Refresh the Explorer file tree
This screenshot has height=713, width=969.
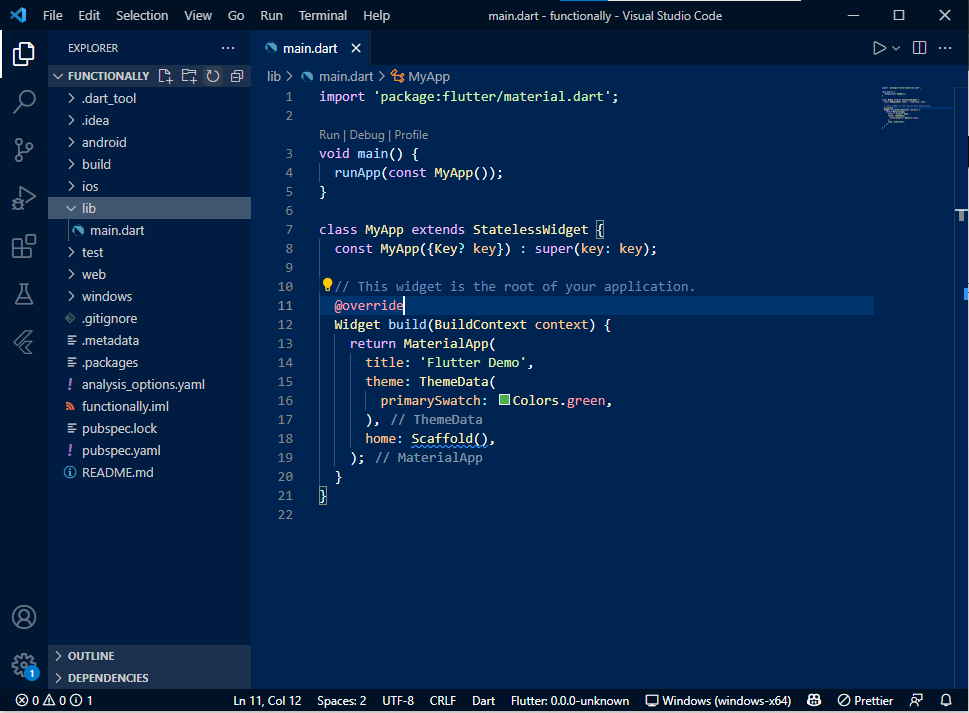coord(212,75)
